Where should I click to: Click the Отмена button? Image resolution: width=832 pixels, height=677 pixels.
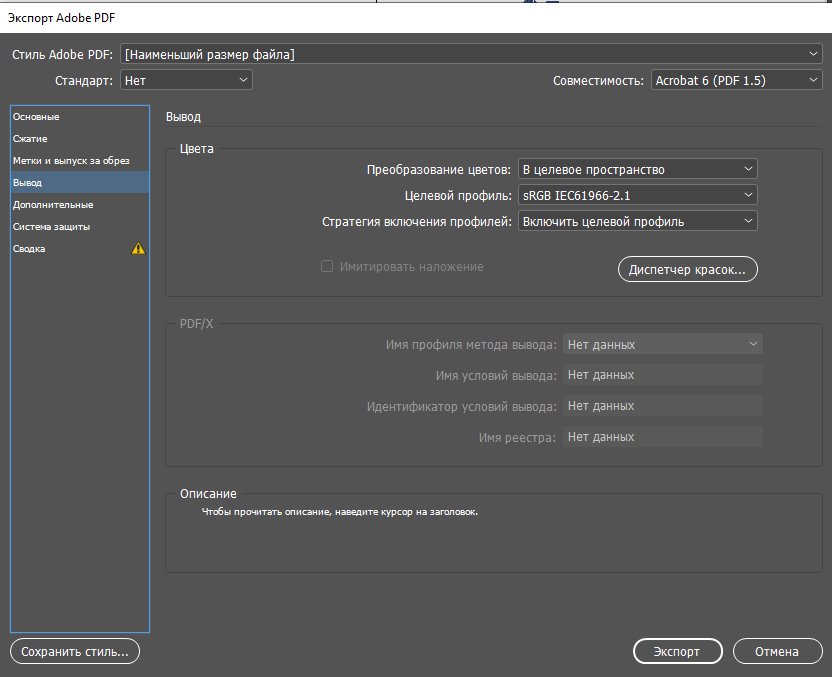[777, 651]
